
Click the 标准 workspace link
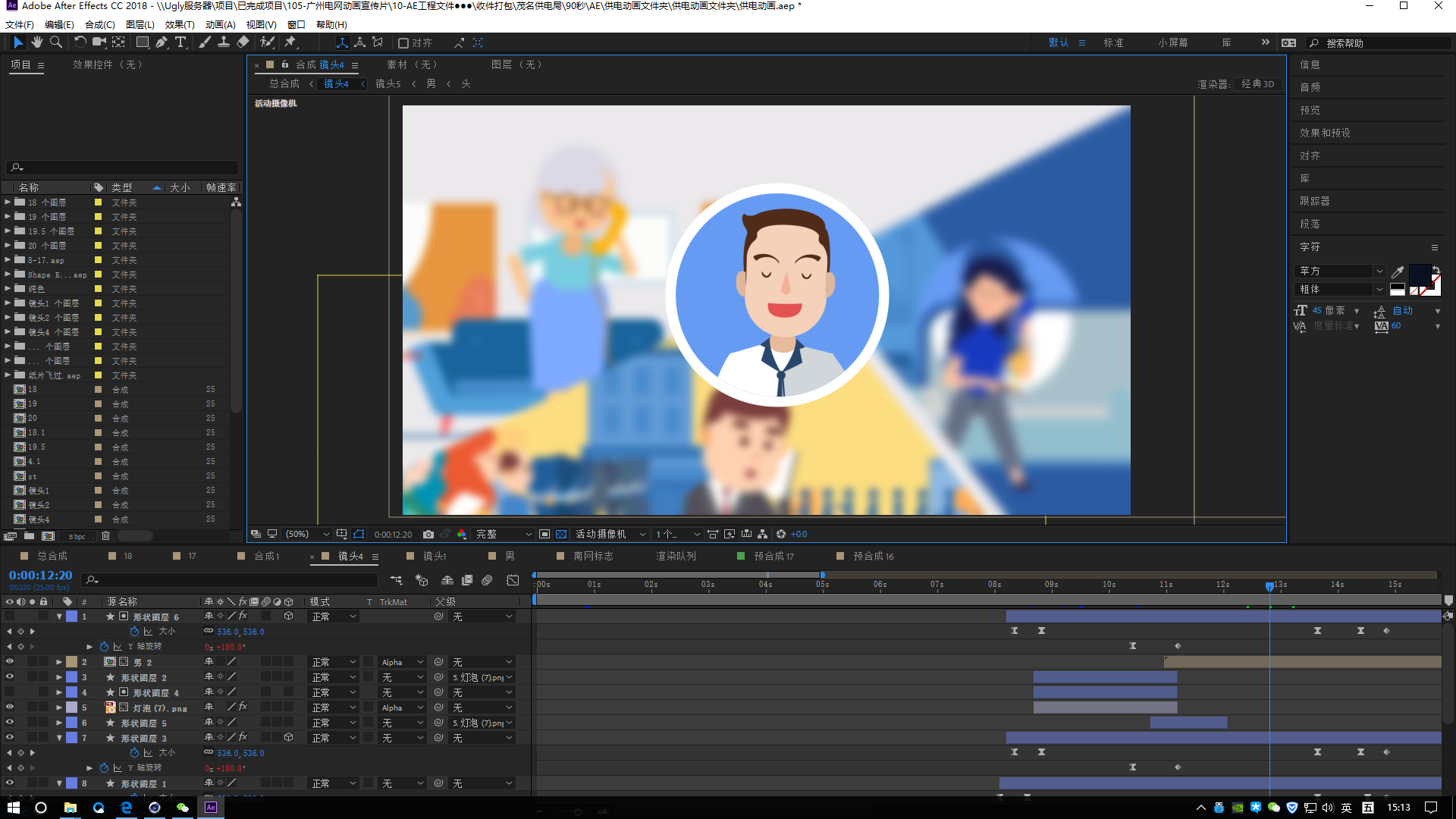[1113, 42]
